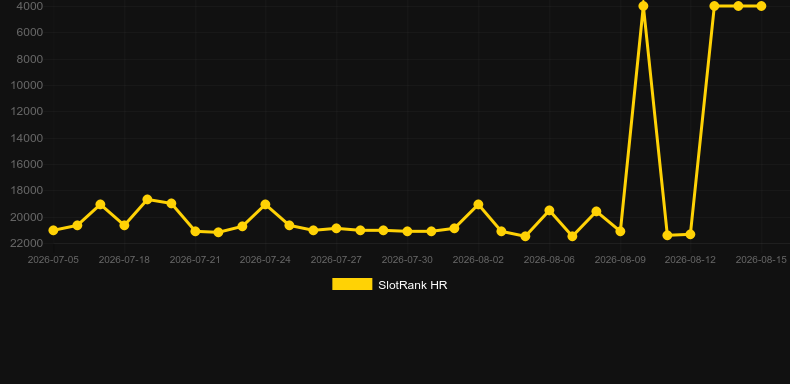This screenshot has width=790, height=384.
Task: Click the x-axis label 2026-07-18
Action: click(x=124, y=260)
